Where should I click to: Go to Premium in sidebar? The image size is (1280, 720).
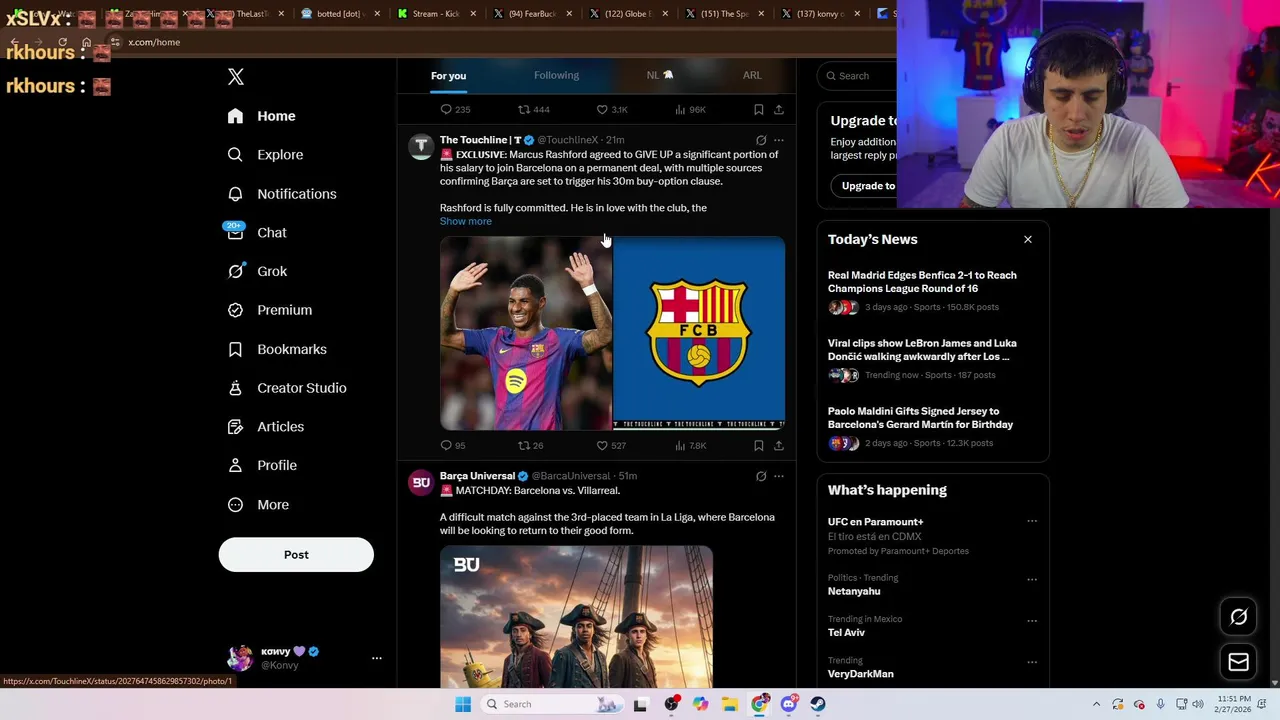click(x=269, y=310)
